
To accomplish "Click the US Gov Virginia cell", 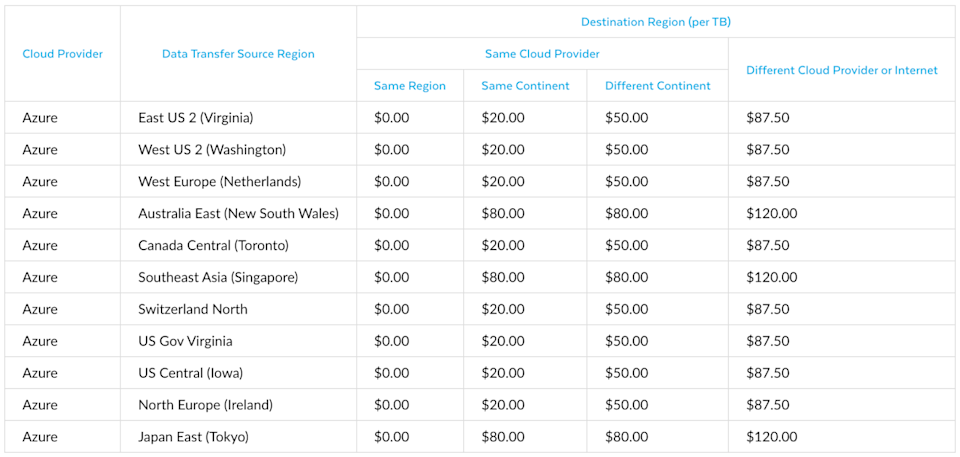I will 186,341.
